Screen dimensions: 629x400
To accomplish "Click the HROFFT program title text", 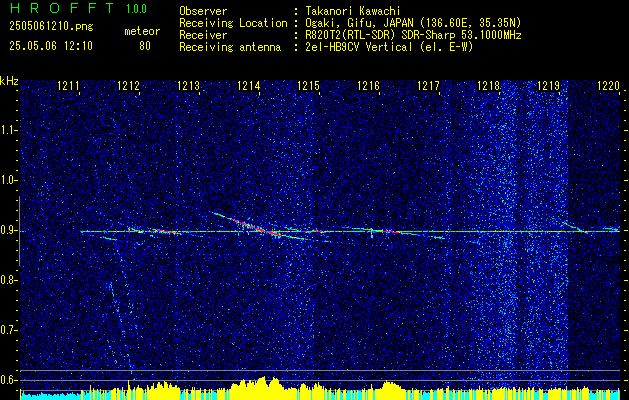I will pos(62,8).
